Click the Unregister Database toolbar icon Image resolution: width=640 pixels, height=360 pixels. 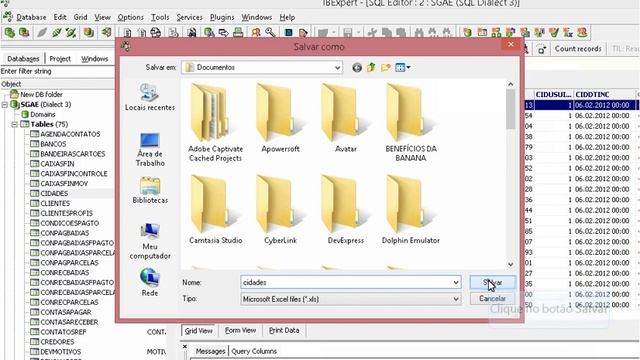click(x=24, y=32)
